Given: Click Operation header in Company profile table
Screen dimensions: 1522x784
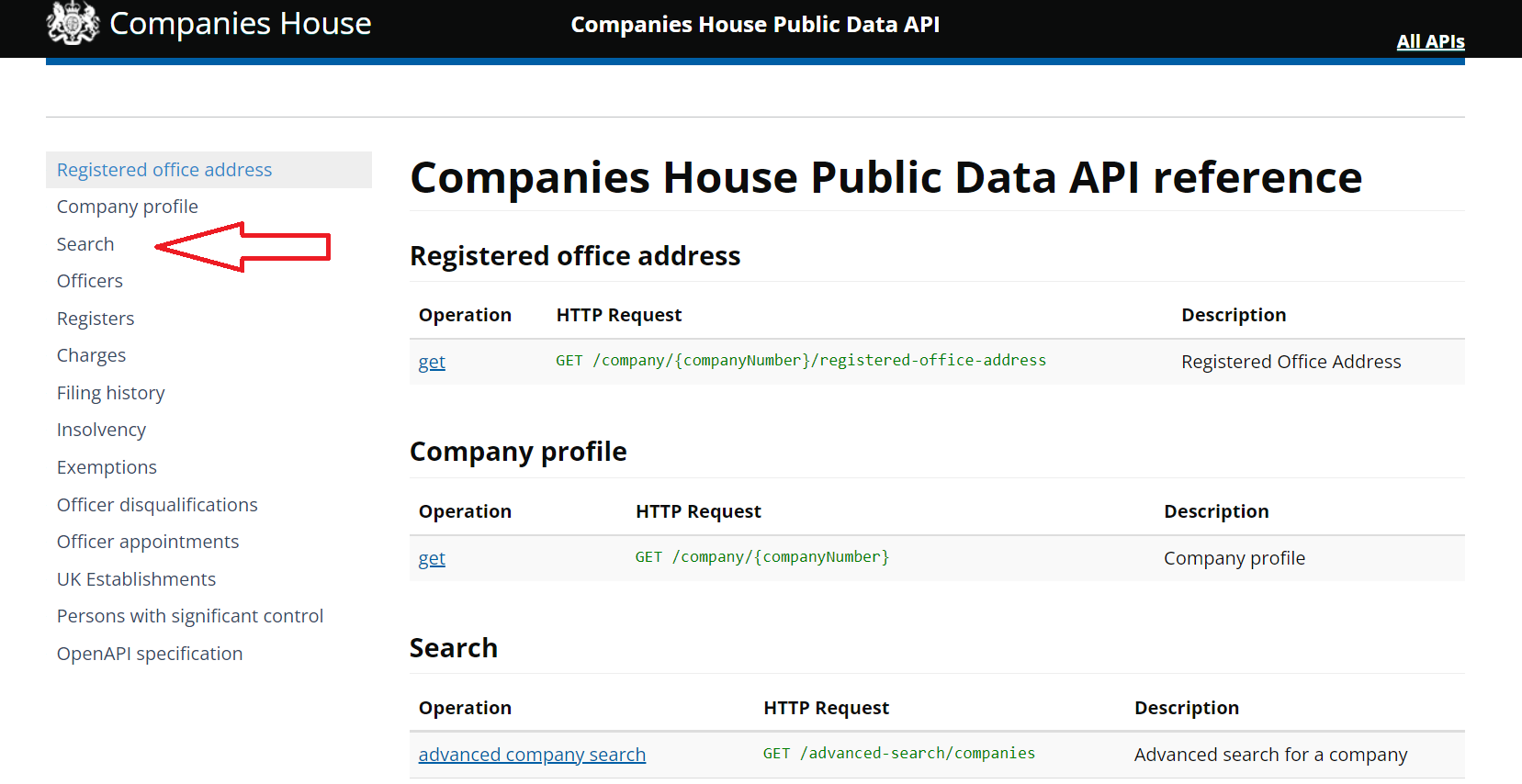Looking at the screenshot, I should point(465,511).
